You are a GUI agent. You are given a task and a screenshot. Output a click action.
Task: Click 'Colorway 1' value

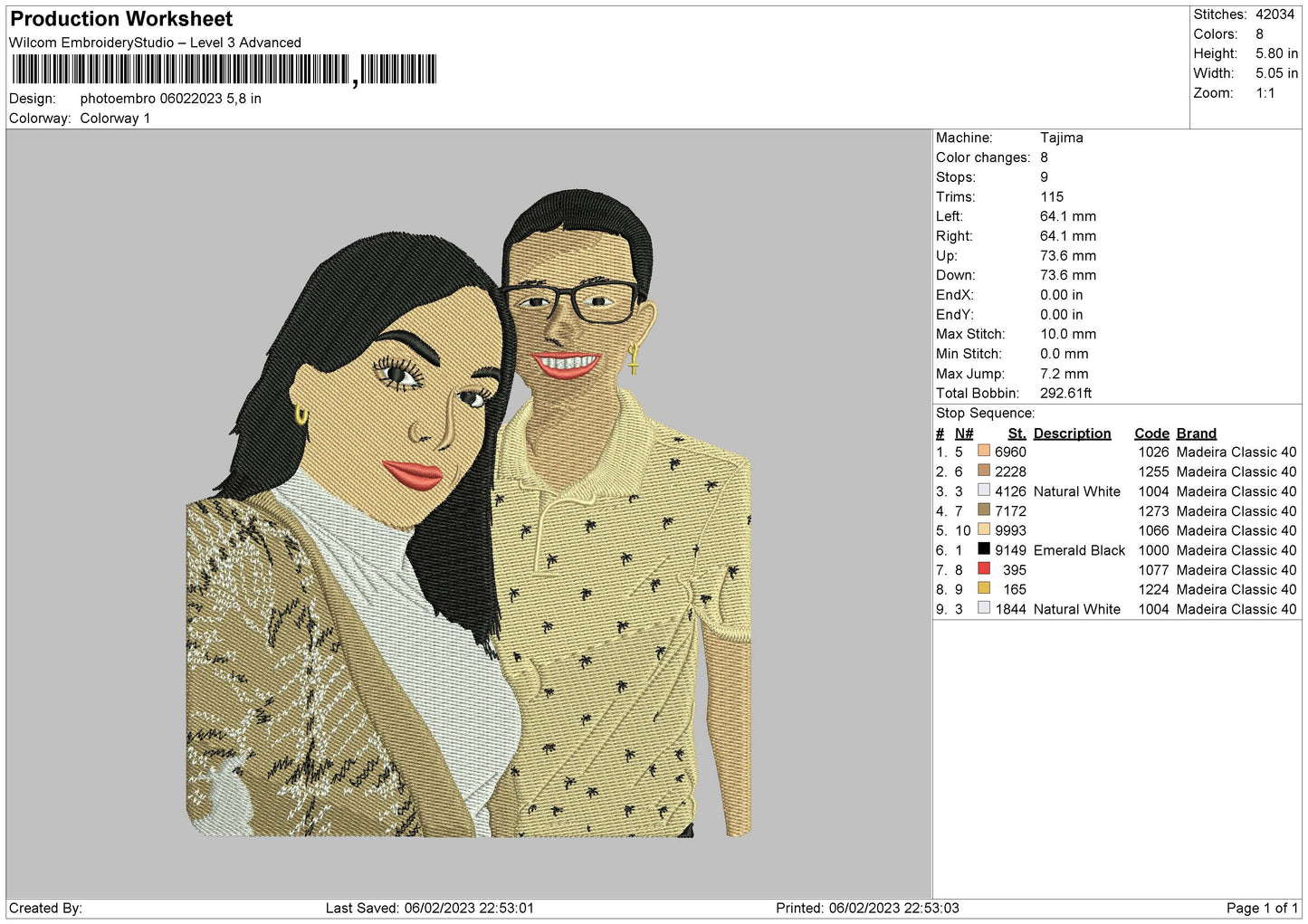(x=115, y=119)
